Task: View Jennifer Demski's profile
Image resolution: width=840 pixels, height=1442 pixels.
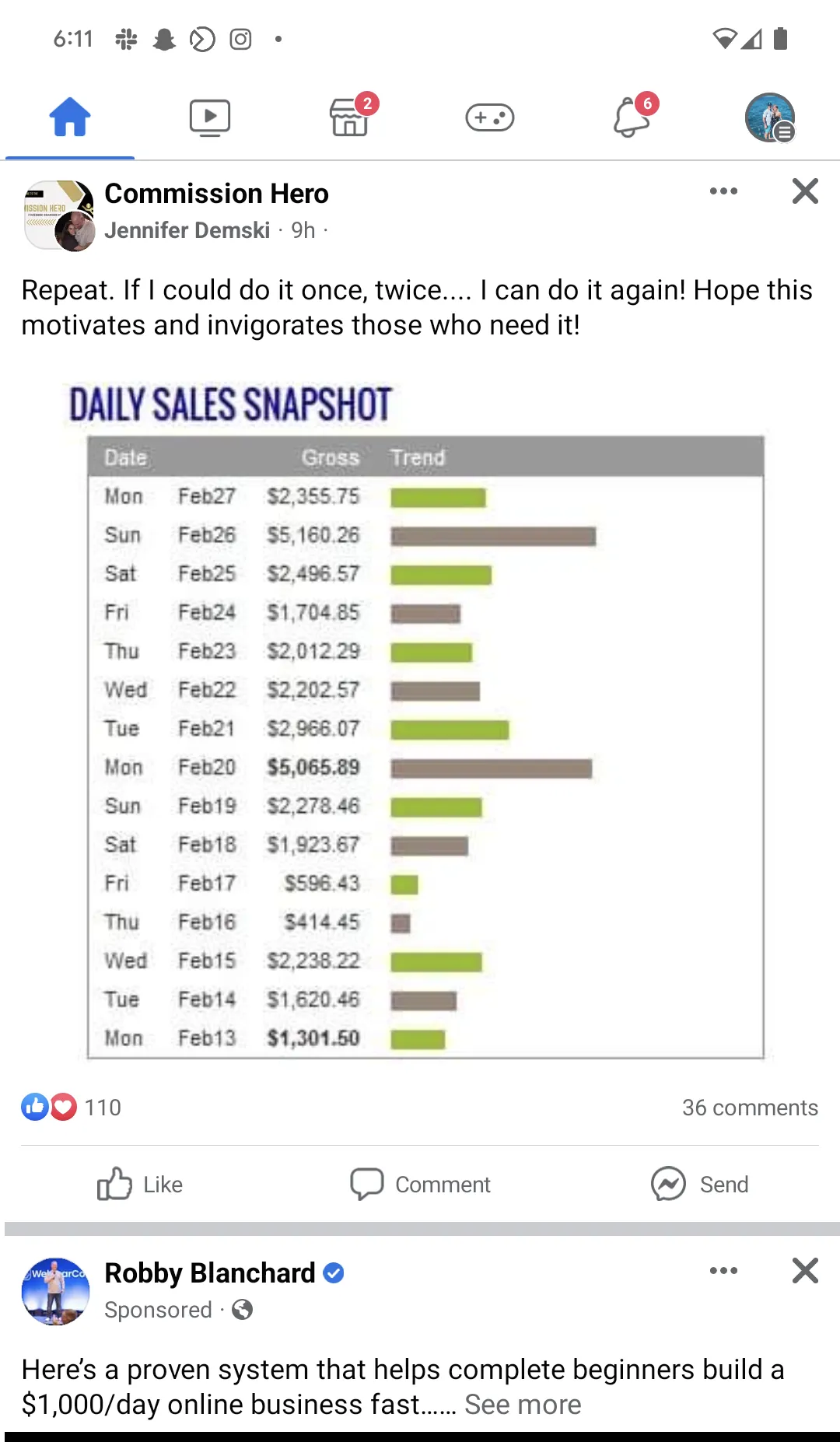Action: click(187, 230)
